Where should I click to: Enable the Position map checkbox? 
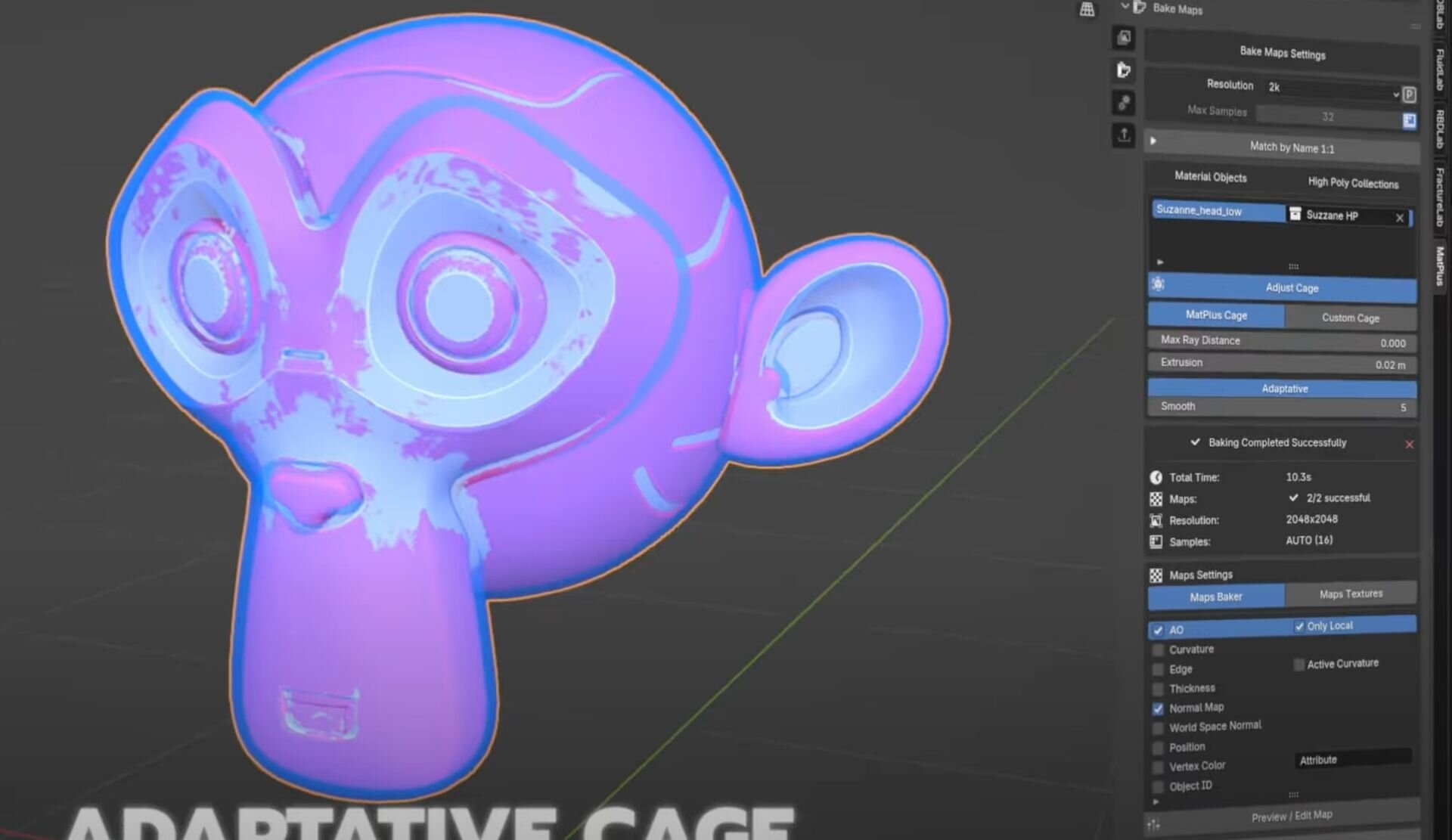[x=1158, y=748]
